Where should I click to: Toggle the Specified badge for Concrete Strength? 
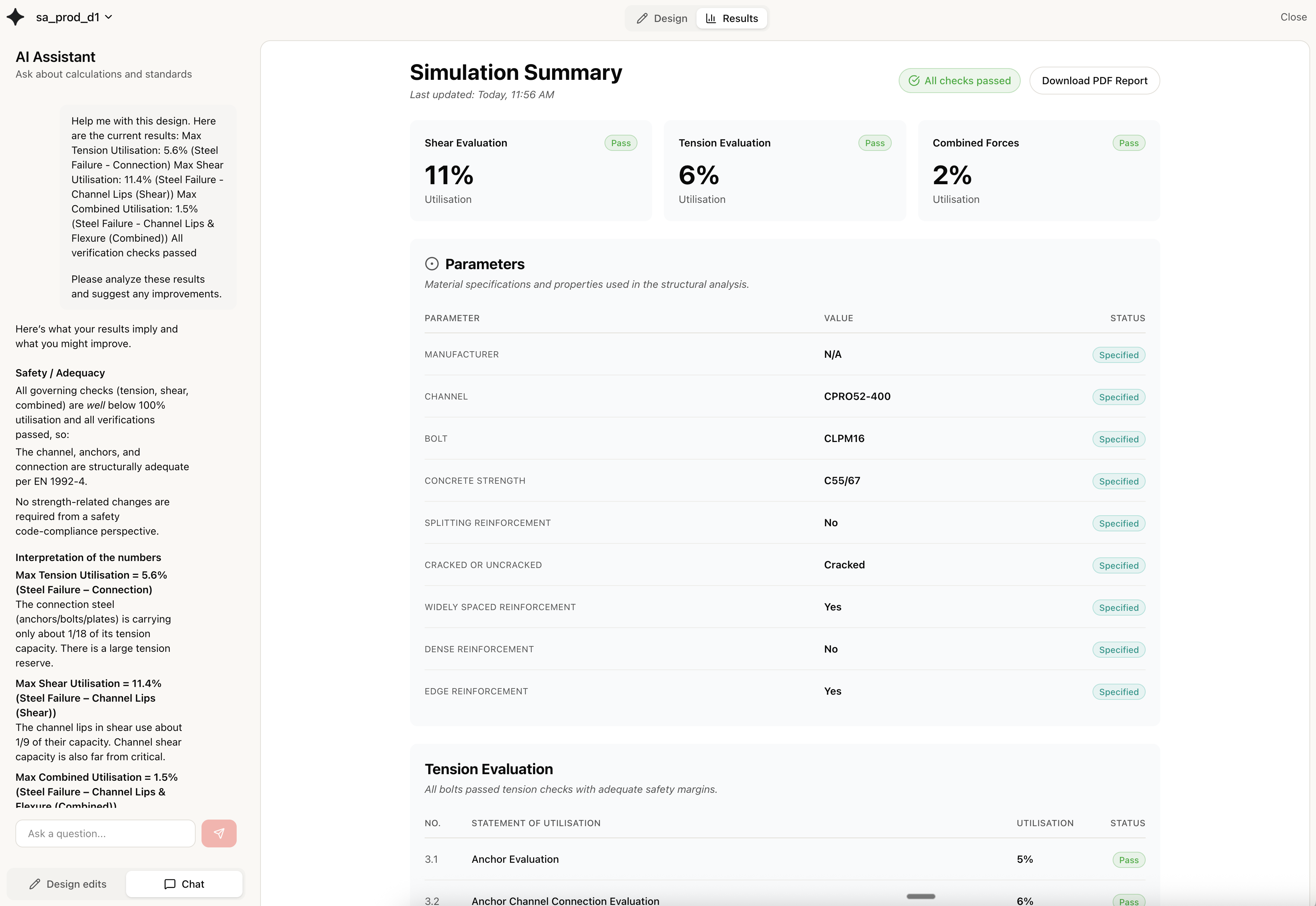tap(1119, 481)
